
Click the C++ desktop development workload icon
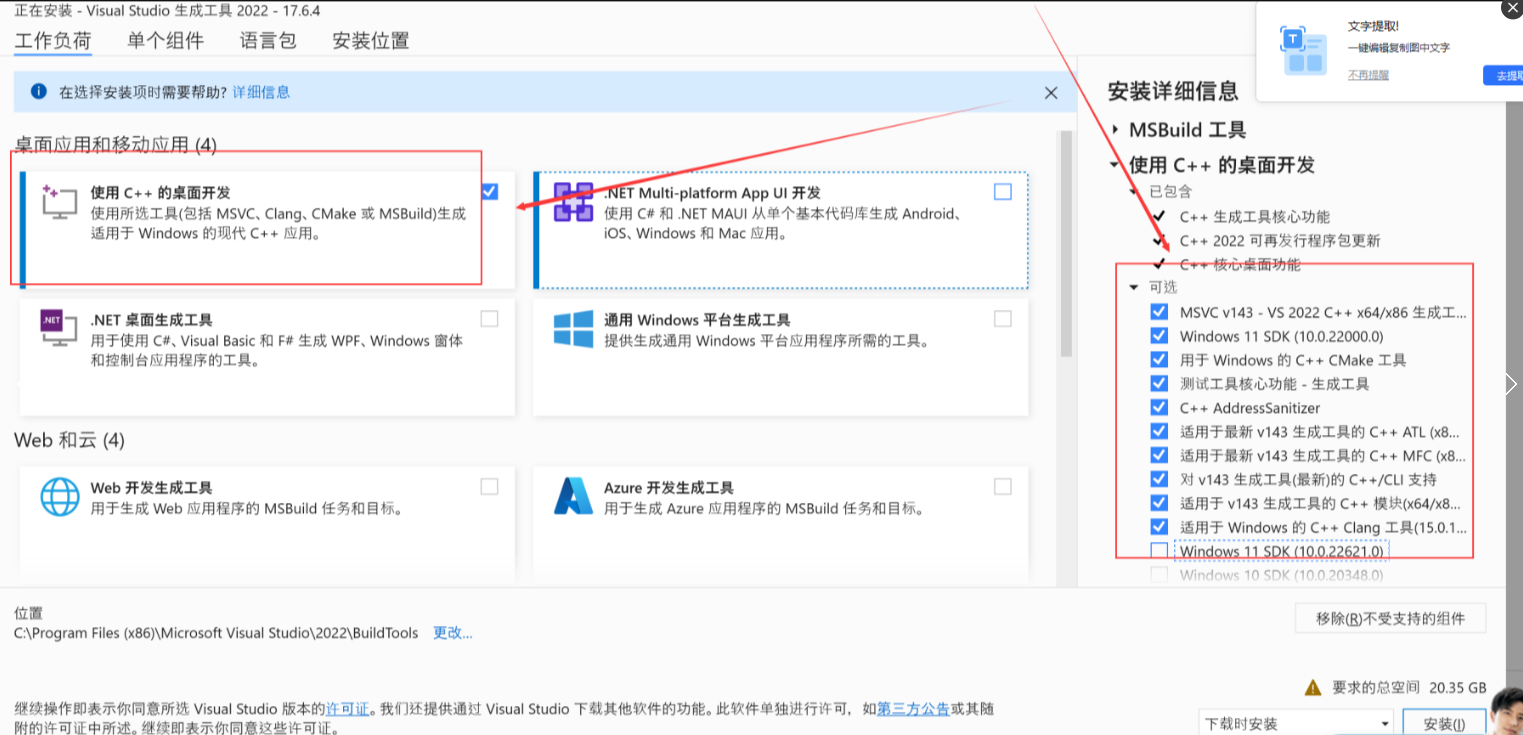(x=59, y=202)
